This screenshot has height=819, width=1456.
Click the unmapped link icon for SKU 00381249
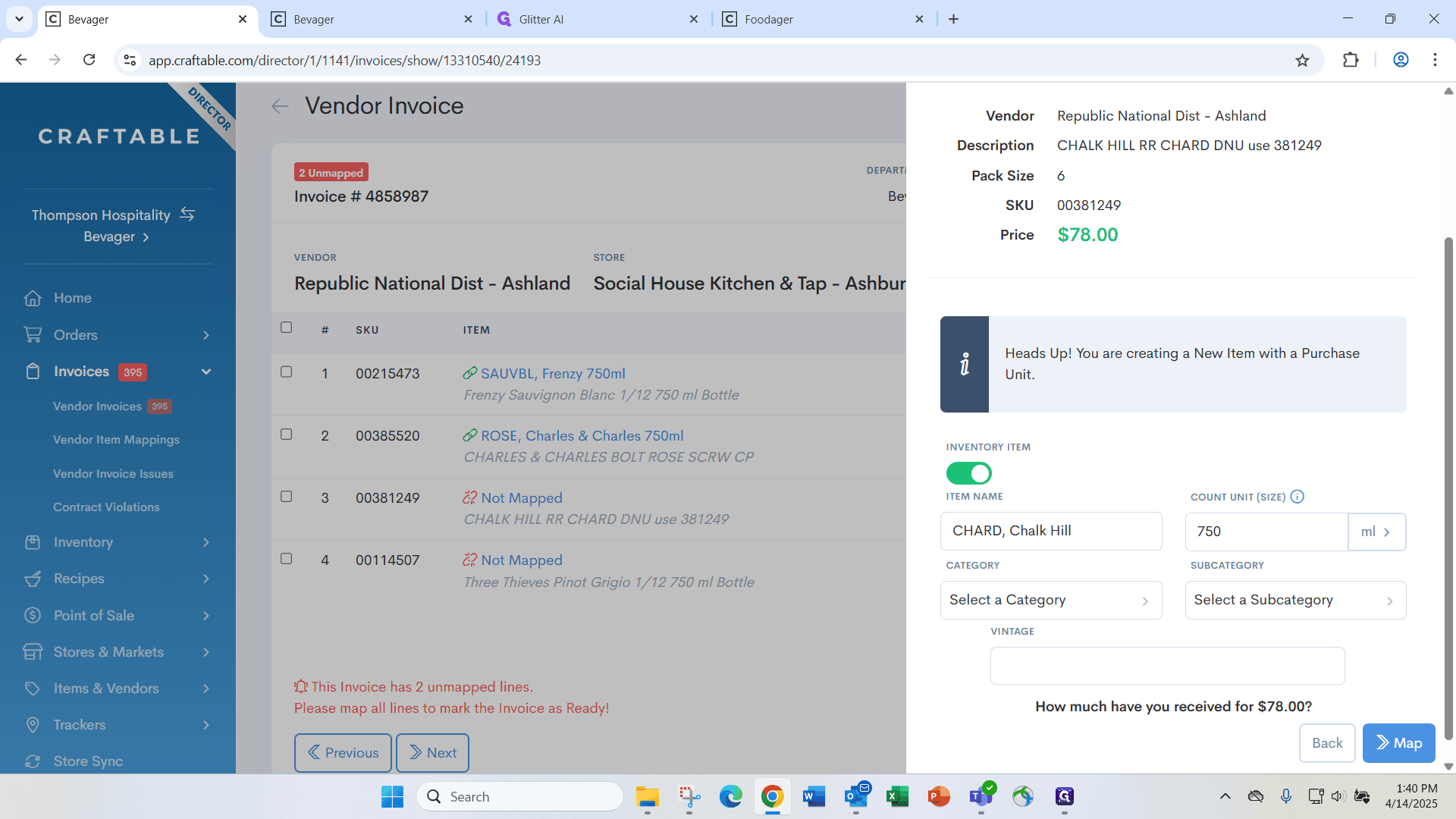470,497
